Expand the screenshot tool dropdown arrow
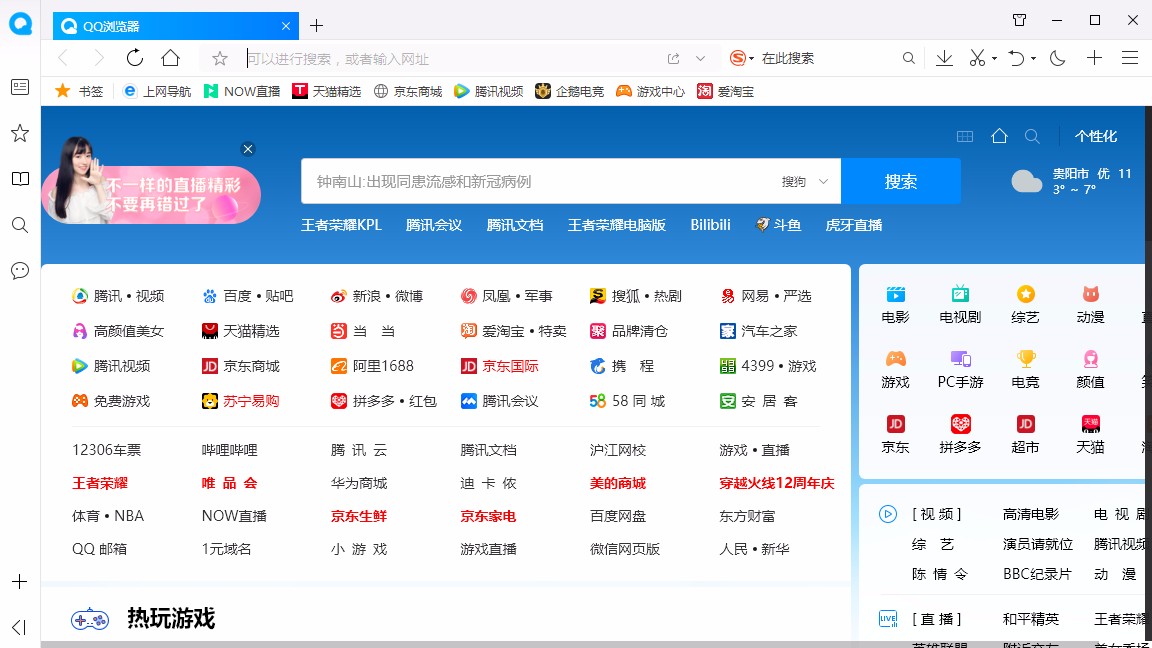1152x648 pixels. tap(992, 58)
